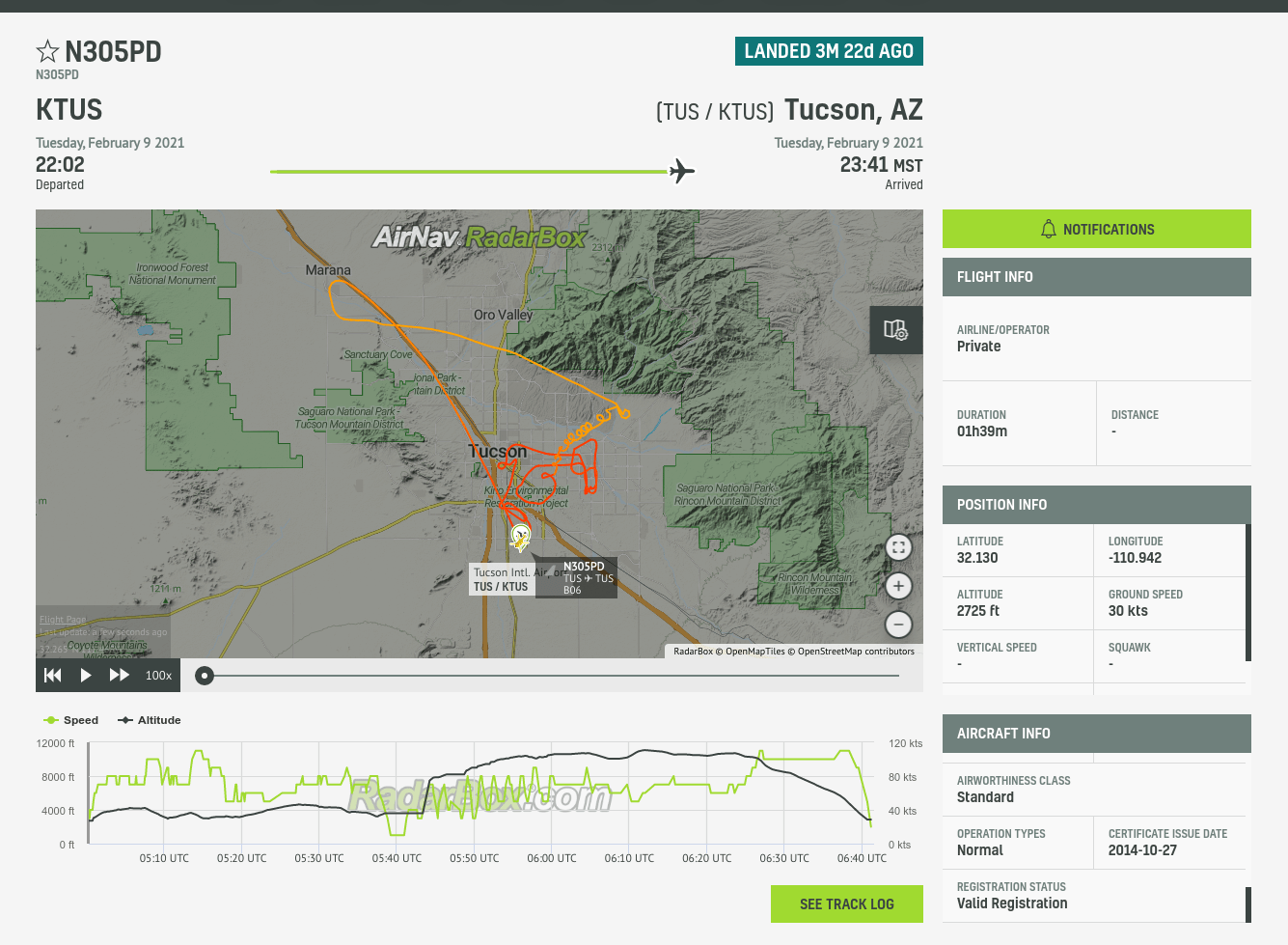Click the airplane icon on the progress bar
The width and height of the screenshot is (1288, 945).
(681, 171)
